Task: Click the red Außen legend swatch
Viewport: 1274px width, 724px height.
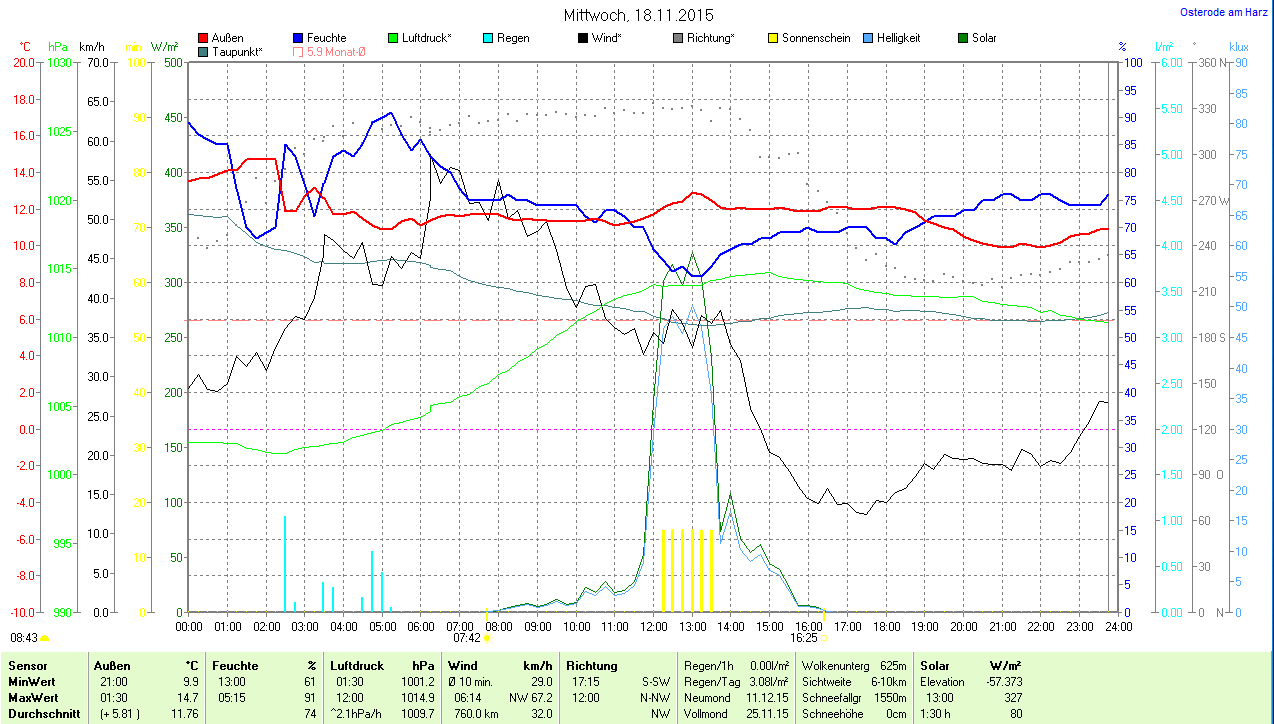Action: 204,38
